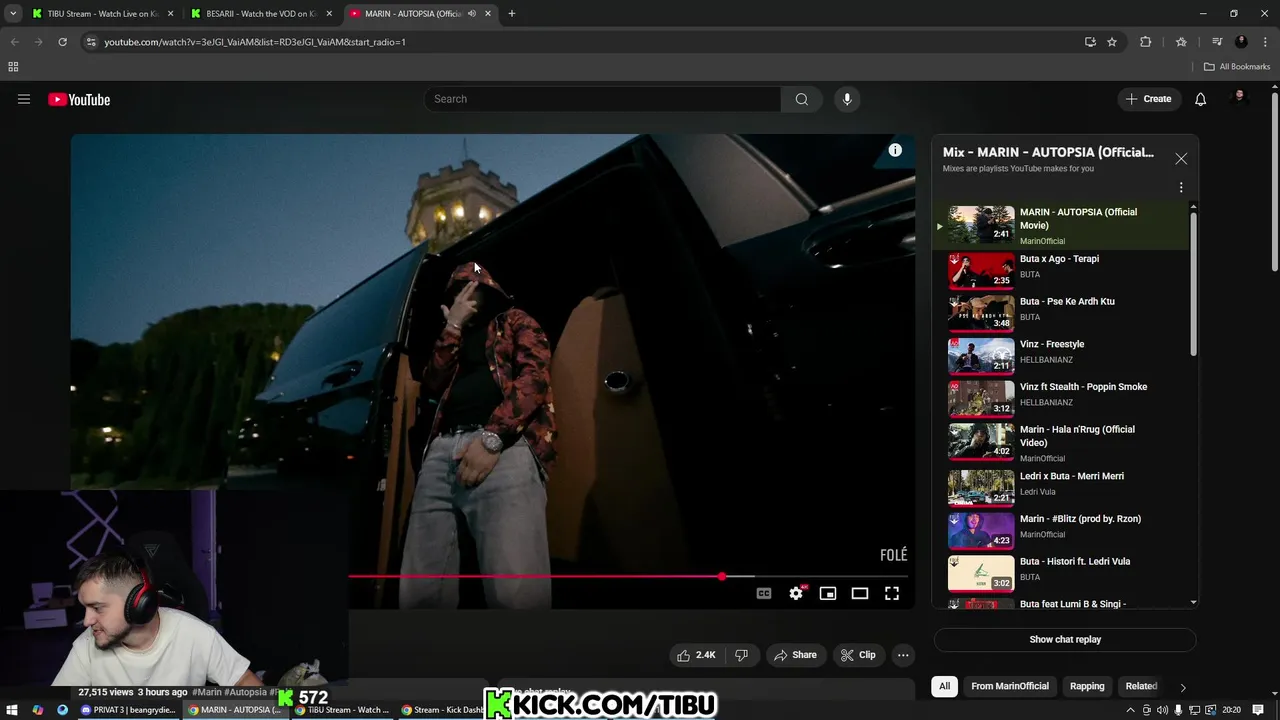Click Show chat replay
The height and width of the screenshot is (720, 1280).
tap(1065, 639)
